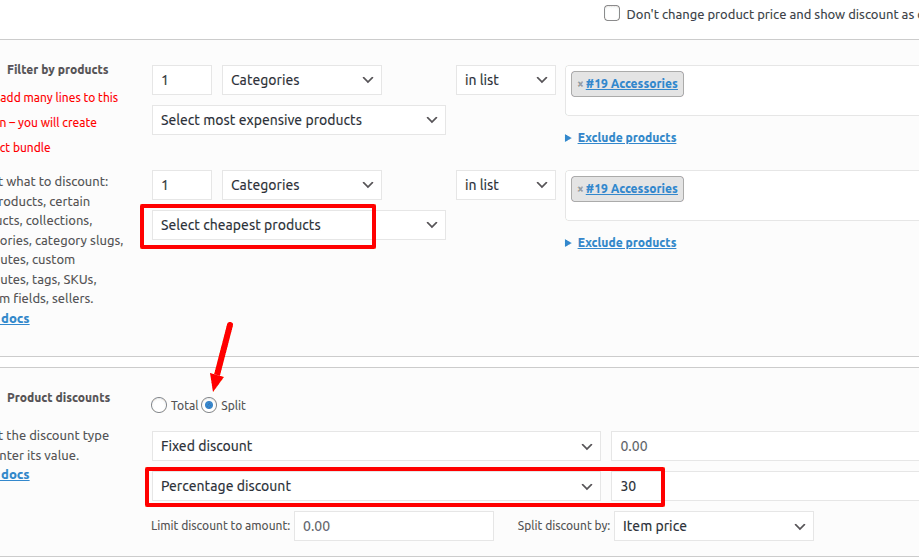The height and width of the screenshot is (557, 919).
Task: Remove #19 Accessories tag in first filter row
Action: coord(580,84)
